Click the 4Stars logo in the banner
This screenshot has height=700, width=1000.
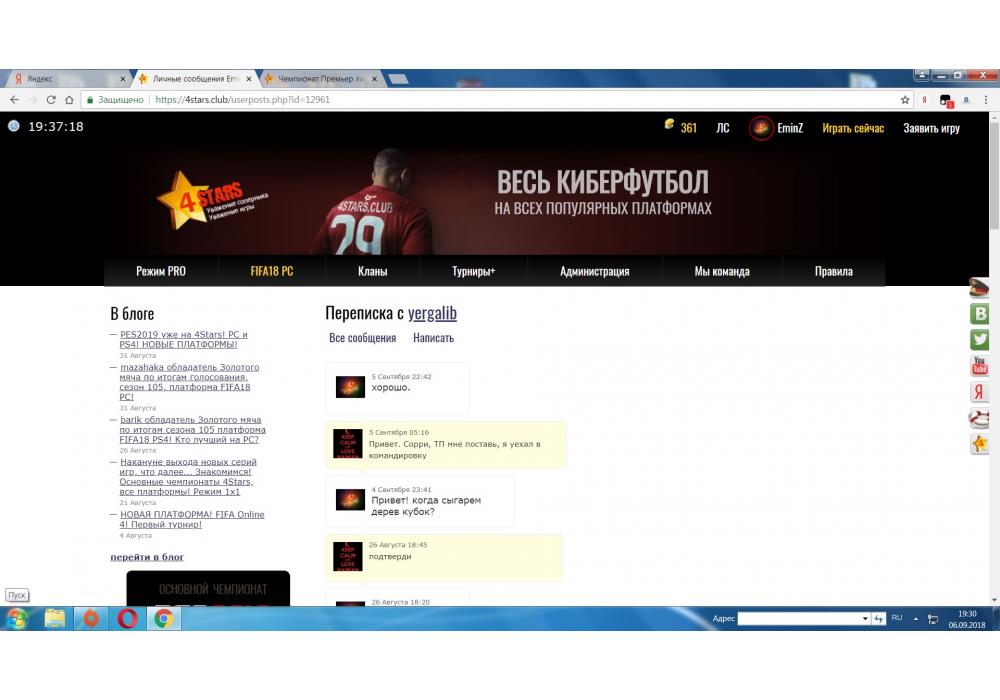tap(210, 201)
